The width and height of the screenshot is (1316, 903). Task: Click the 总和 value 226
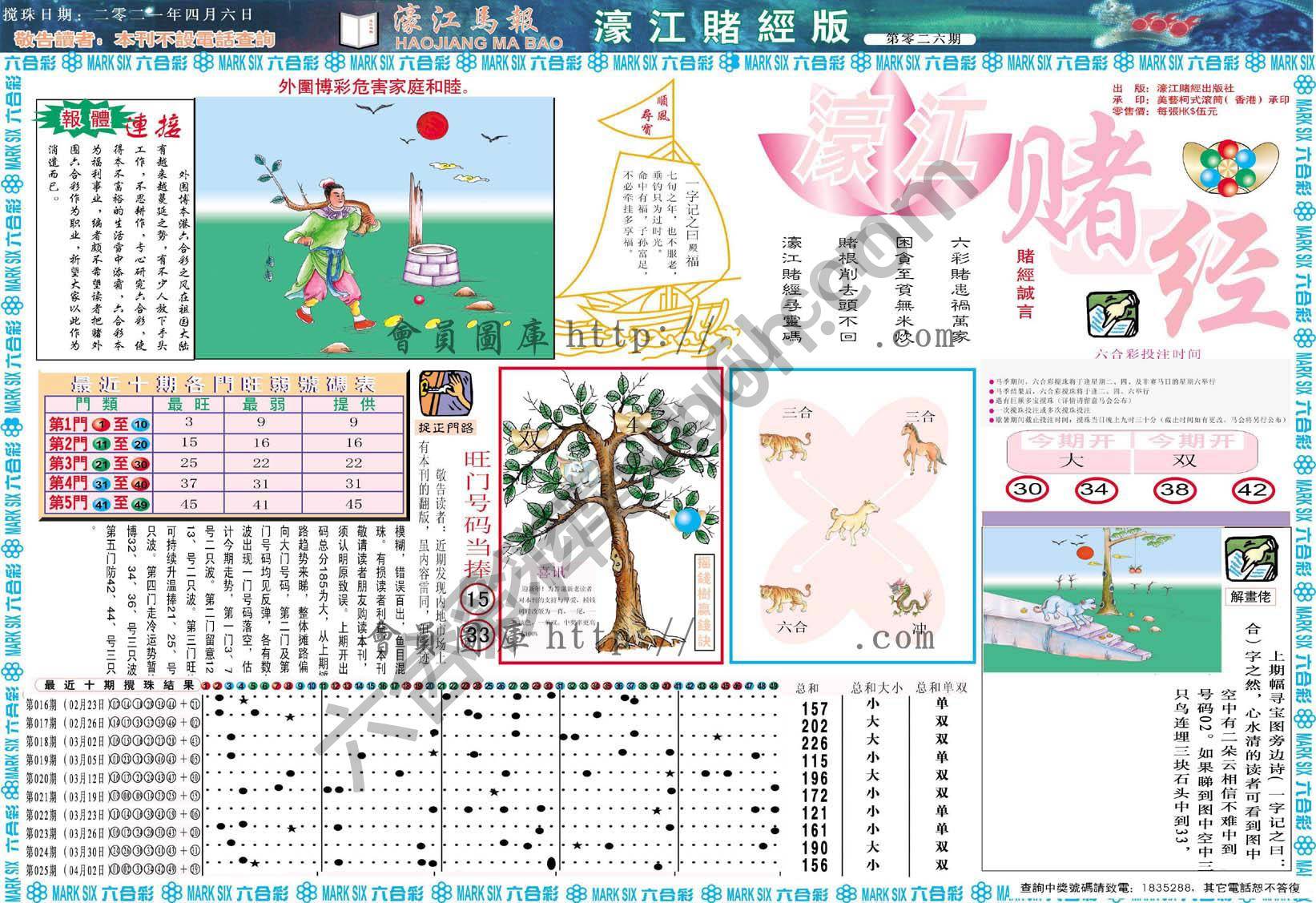tap(815, 743)
